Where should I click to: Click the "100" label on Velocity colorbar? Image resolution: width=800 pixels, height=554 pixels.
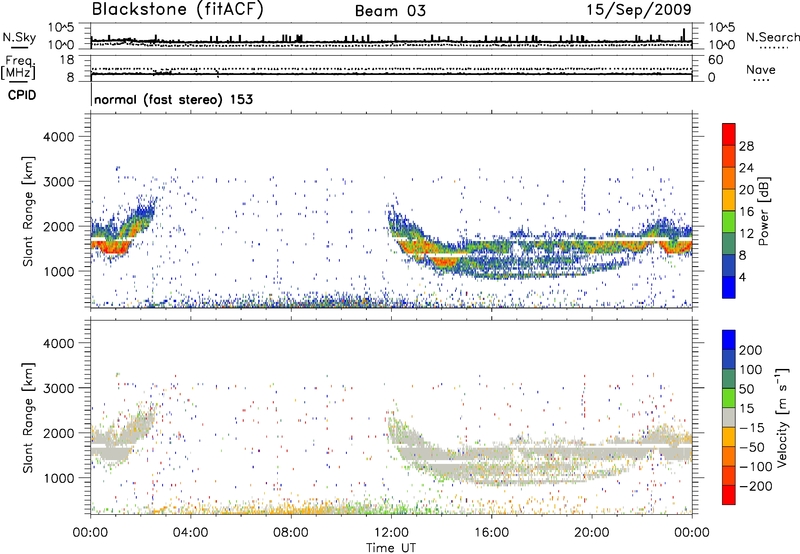coord(751,369)
